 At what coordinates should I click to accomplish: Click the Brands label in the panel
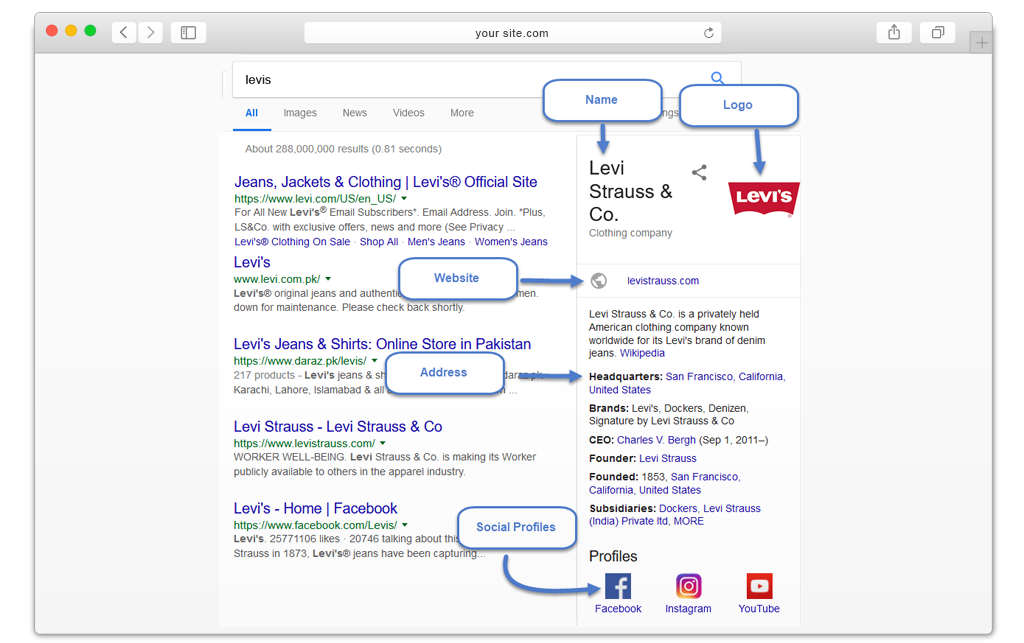[x=609, y=408]
